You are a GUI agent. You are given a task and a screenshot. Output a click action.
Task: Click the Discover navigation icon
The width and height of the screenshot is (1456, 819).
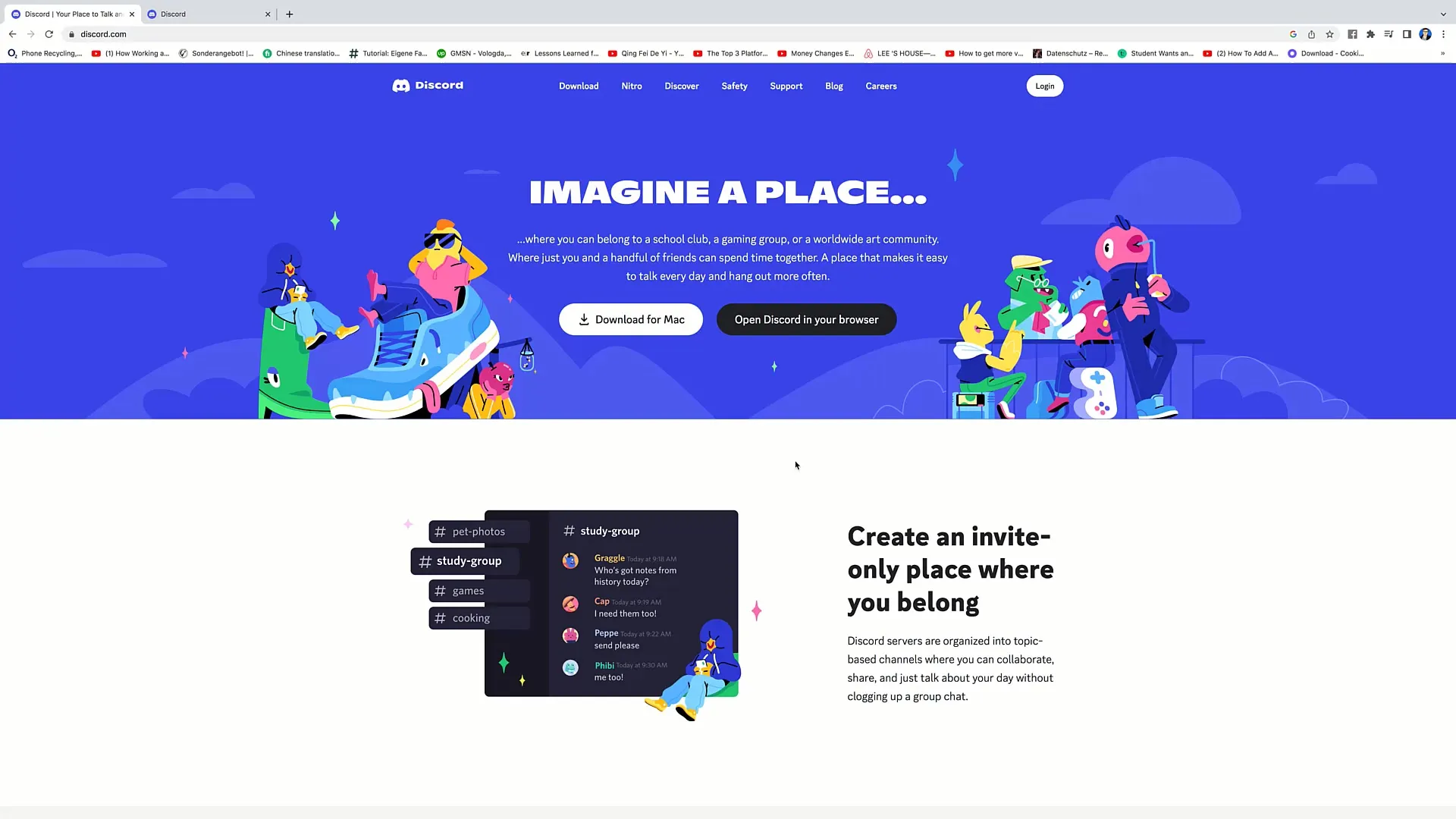682,86
